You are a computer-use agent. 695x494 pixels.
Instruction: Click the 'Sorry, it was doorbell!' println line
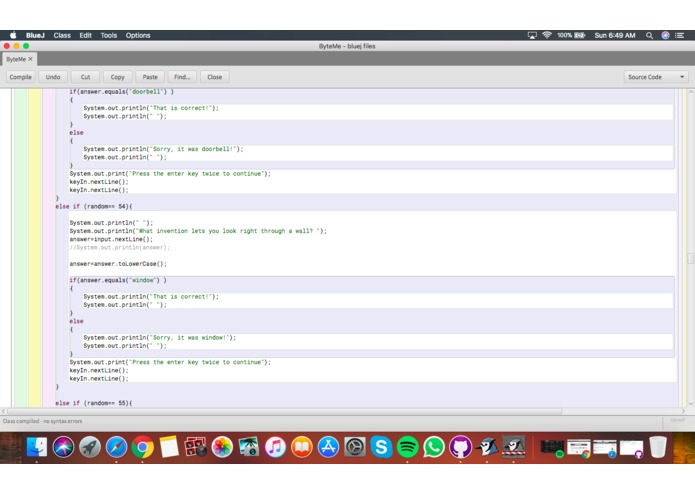[163, 149]
